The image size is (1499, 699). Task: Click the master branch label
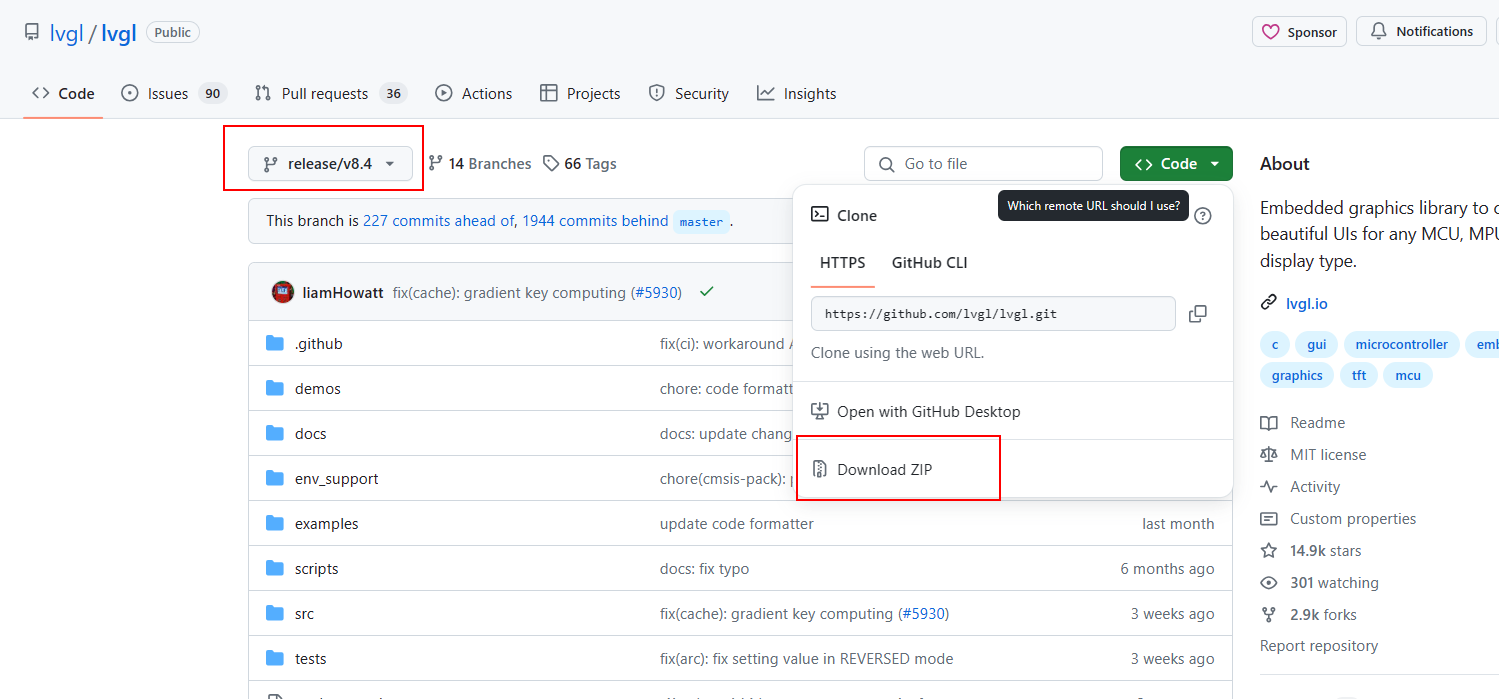click(x=701, y=222)
